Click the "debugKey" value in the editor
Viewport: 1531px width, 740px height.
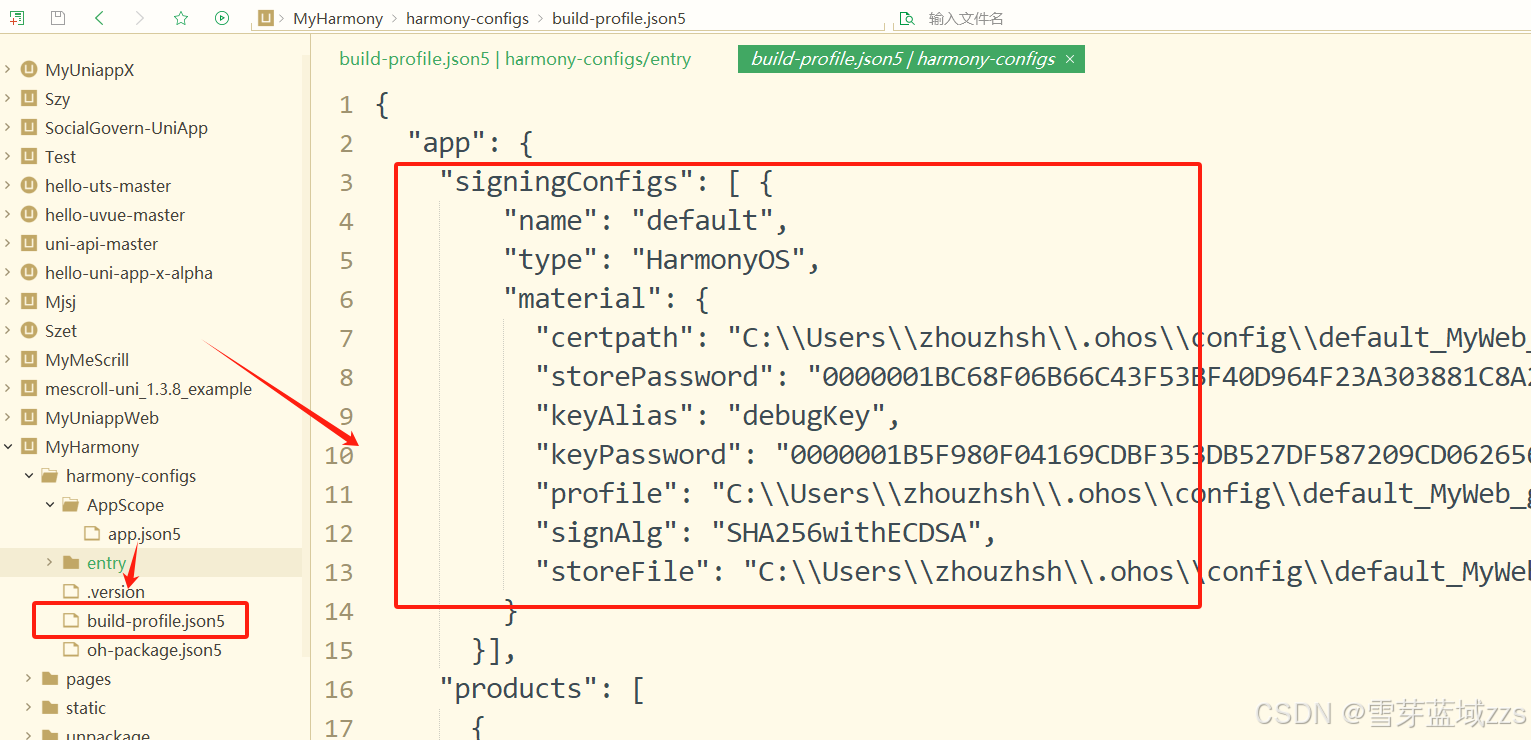coord(805,415)
